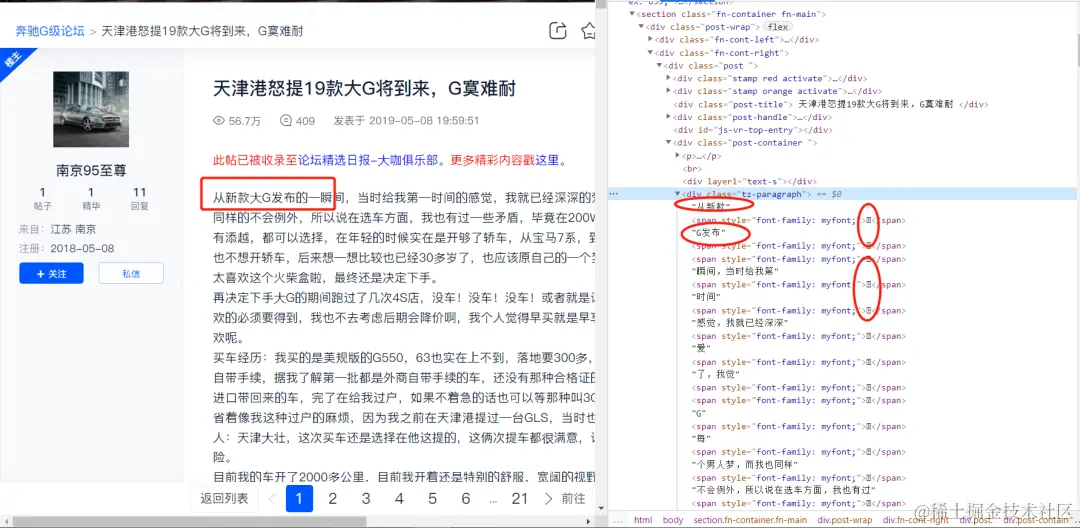
Task: Collapse the div class post node
Action: [659, 65]
